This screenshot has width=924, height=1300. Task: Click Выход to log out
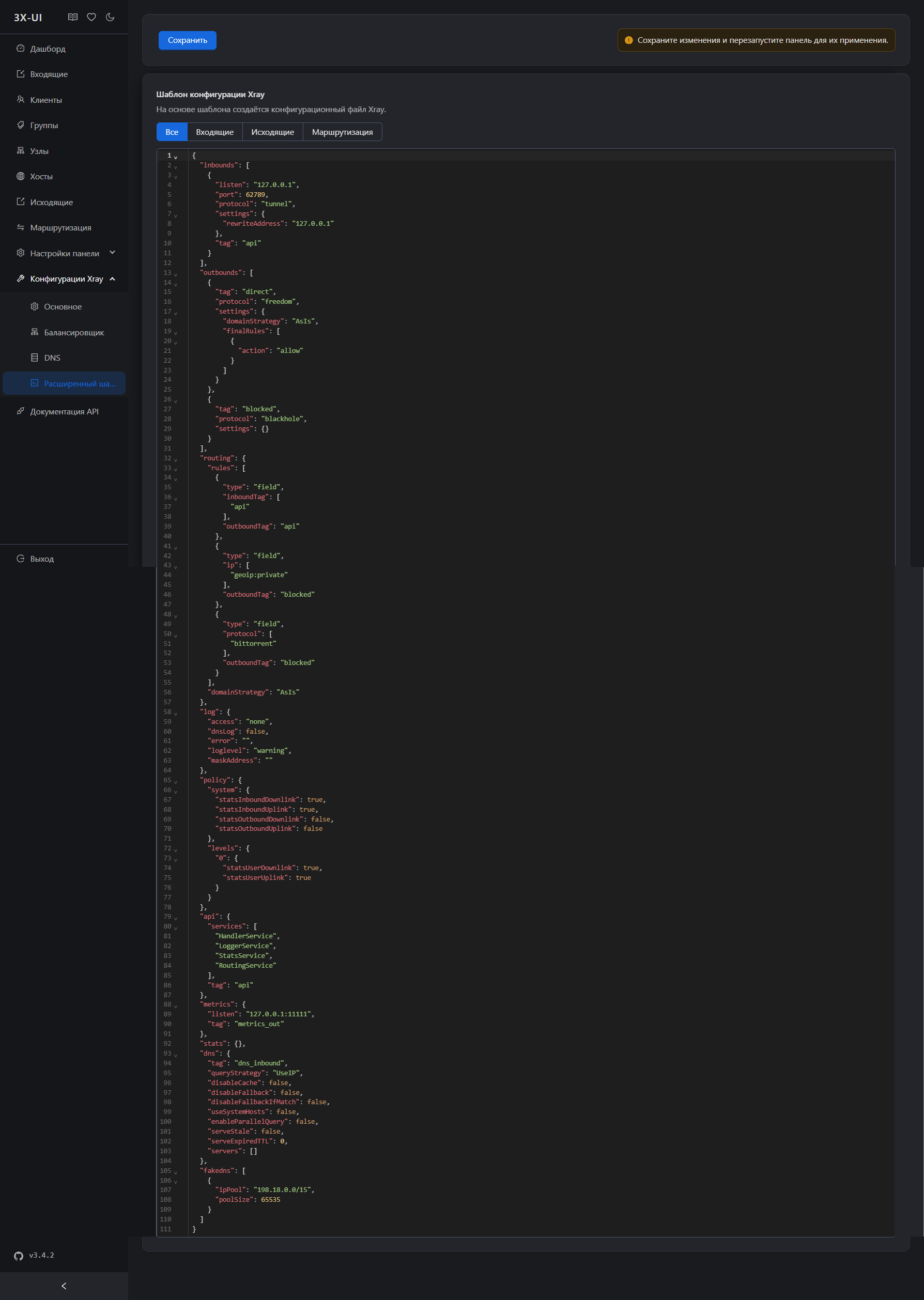click(x=64, y=559)
